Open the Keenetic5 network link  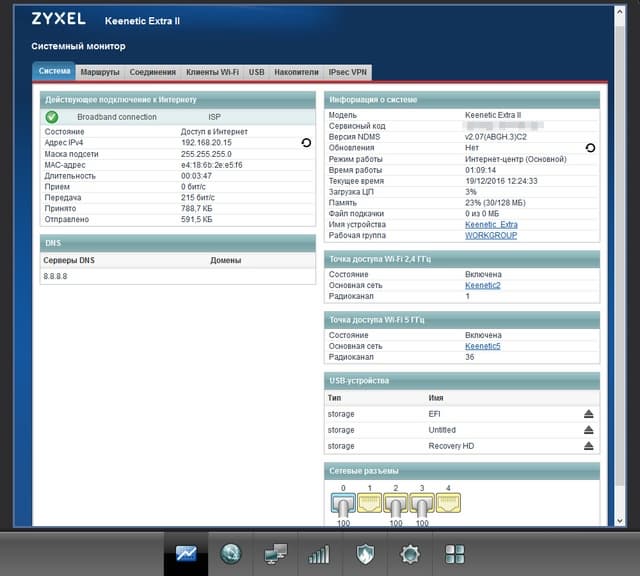(483, 346)
